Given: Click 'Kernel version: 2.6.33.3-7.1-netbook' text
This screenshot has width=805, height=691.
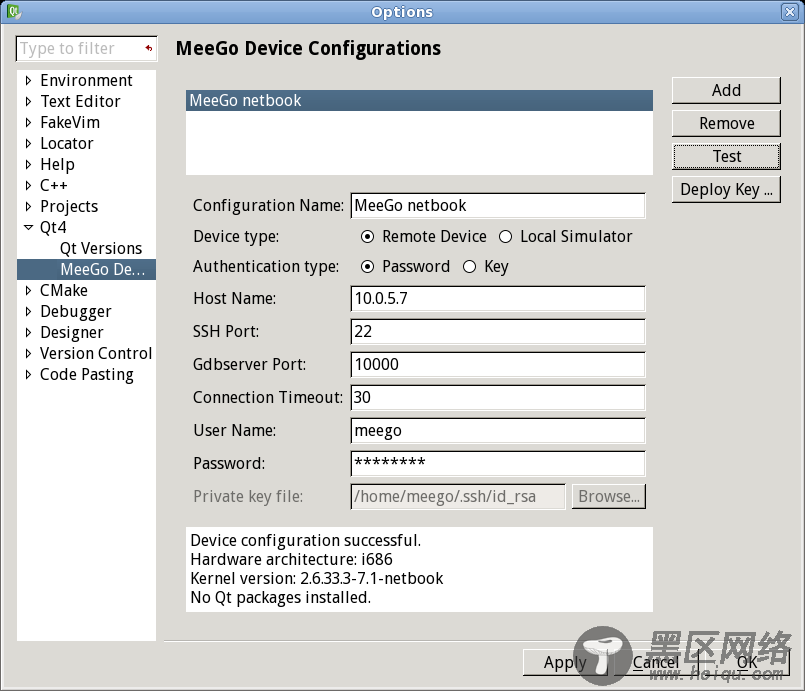Looking at the screenshot, I should [x=316, y=579].
